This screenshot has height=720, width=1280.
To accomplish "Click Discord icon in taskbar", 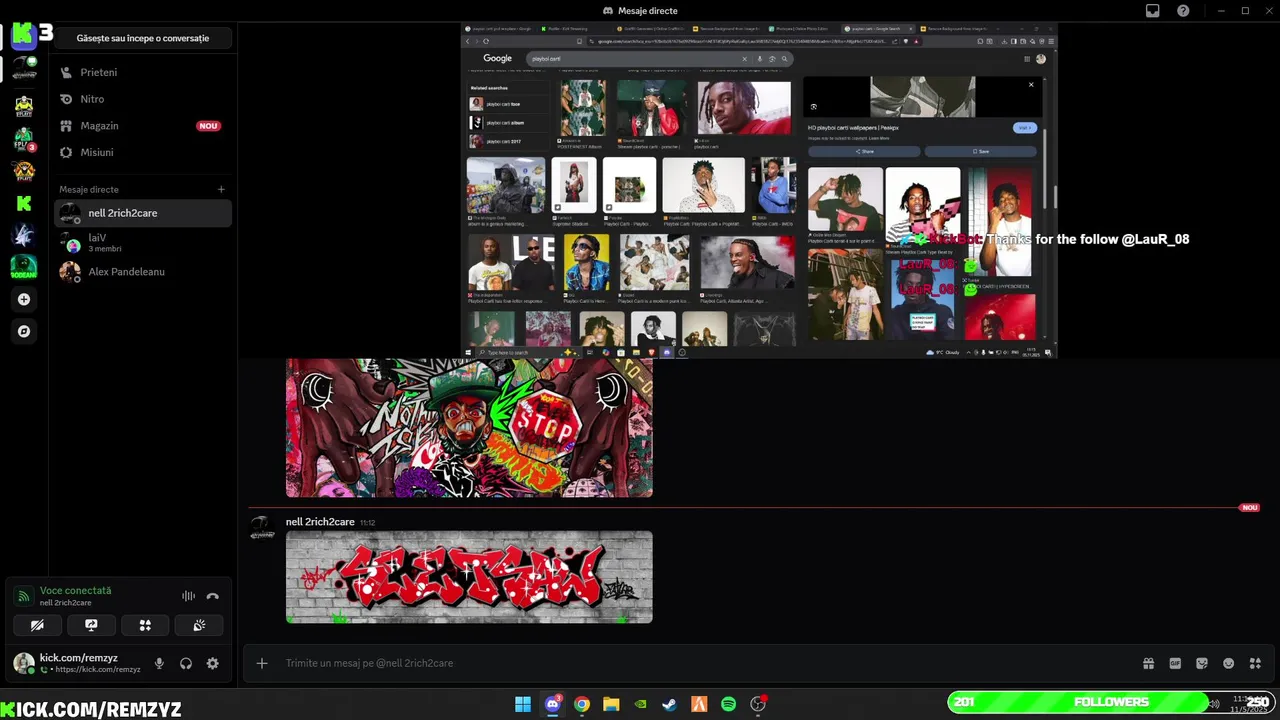I will 552,704.
